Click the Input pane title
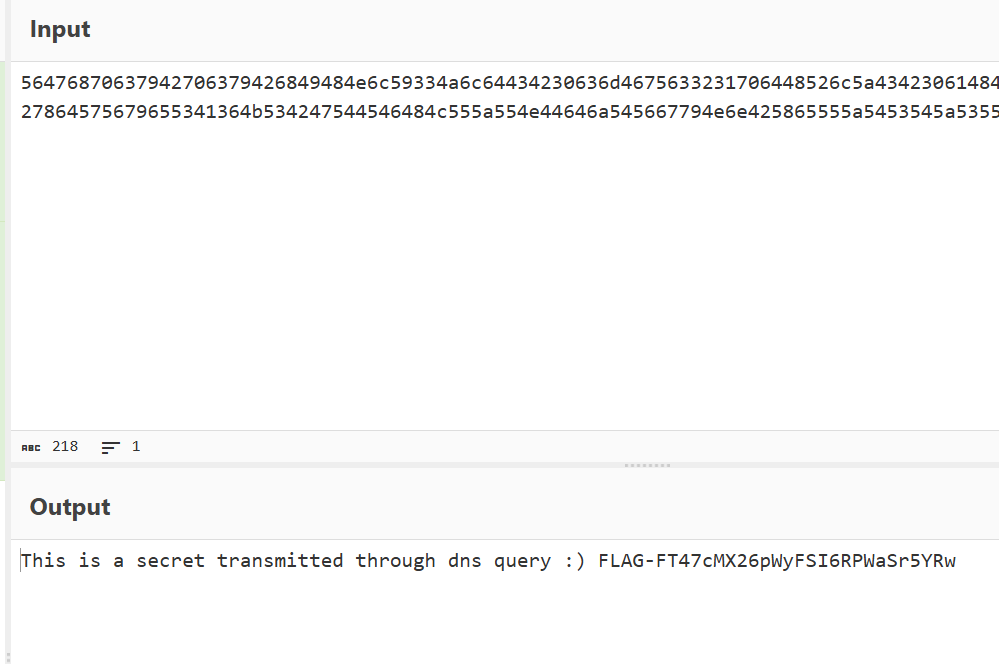 tap(60, 29)
